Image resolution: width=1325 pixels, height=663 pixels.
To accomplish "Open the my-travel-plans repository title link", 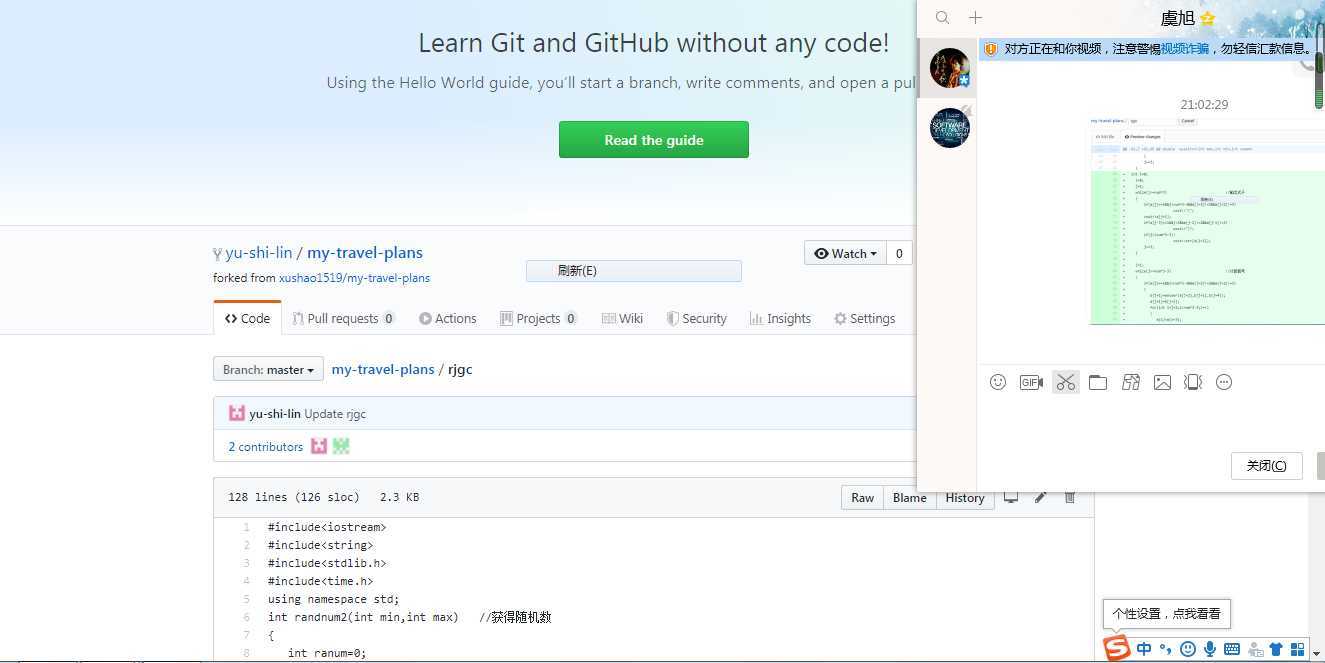I will 365,253.
